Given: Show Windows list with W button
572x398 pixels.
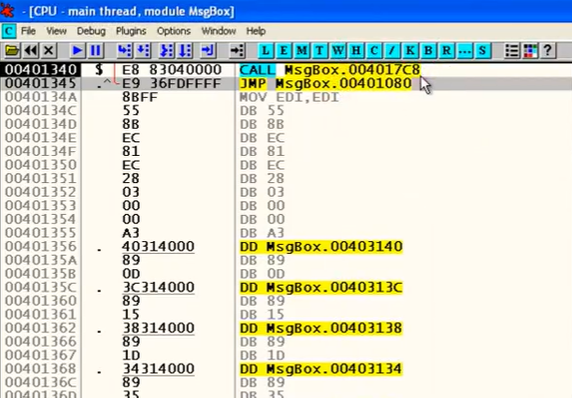Looking at the screenshot, I should 338,50.
